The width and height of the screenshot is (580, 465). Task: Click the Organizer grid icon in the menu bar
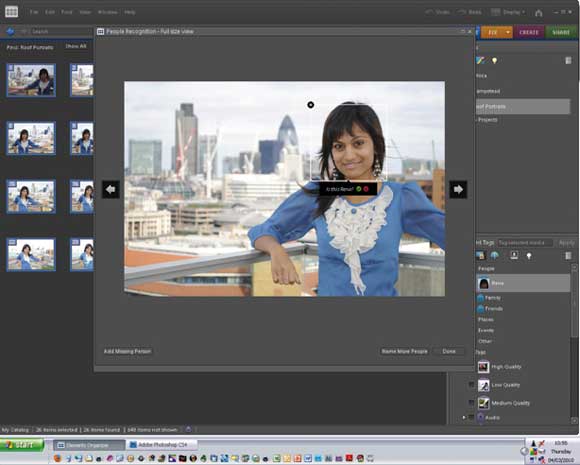[x=11, y=12]
